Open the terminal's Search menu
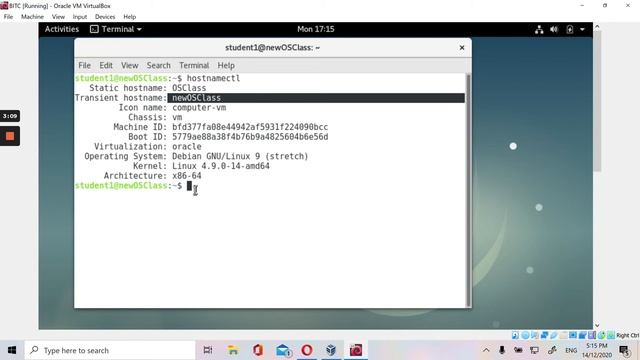 pos(158,65)
